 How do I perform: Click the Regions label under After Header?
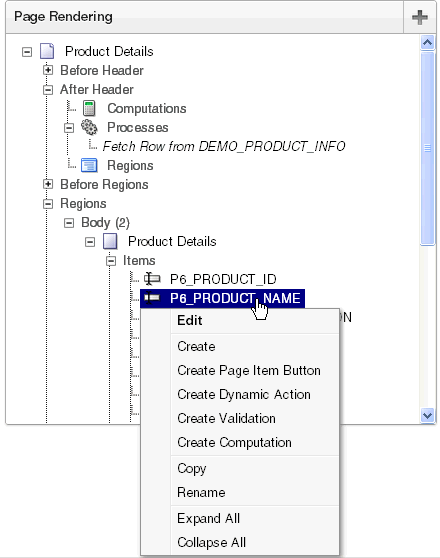click(130, 165)
